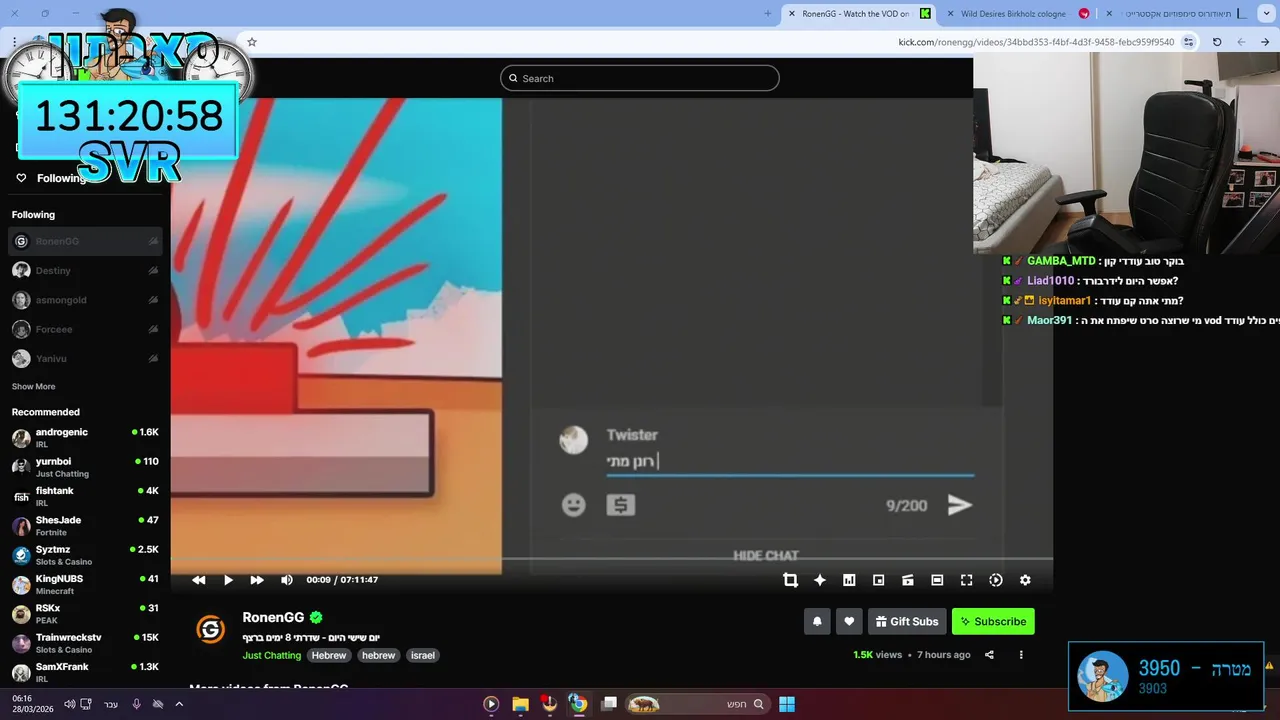Subscribe to RonenGG channel
The height and width of the screenshot is (720, 1280).
[x=993, y=621]
